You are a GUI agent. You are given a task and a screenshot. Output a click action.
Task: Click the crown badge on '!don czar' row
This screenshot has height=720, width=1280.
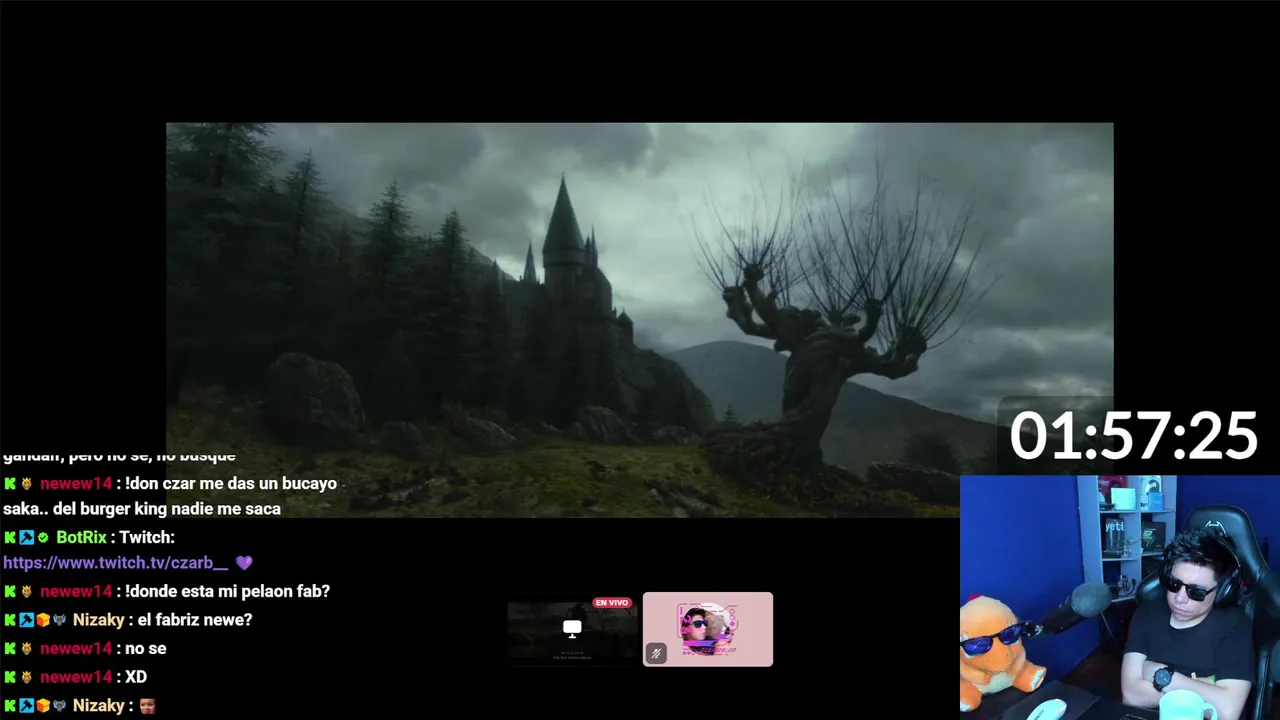click(27, 484)
